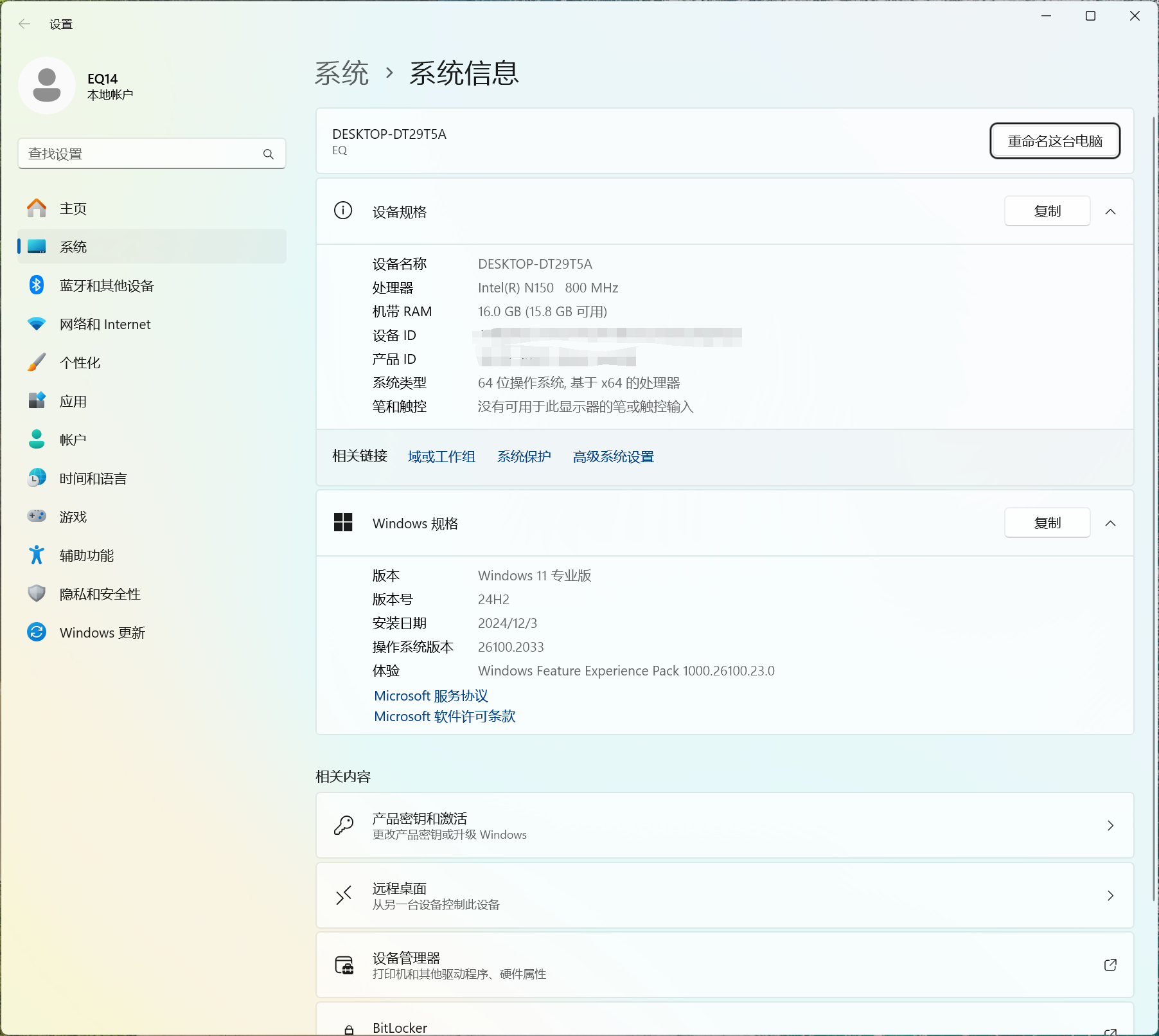Open Product key and activation page
1159x1036 pixels.
click(x=724, y=825)
